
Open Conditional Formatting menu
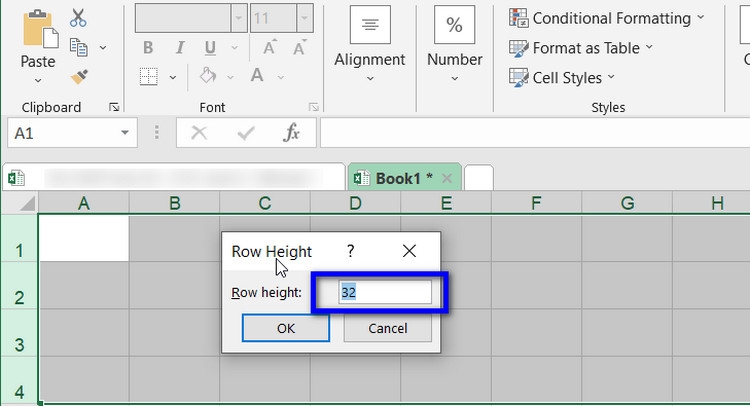pos(607,18)
